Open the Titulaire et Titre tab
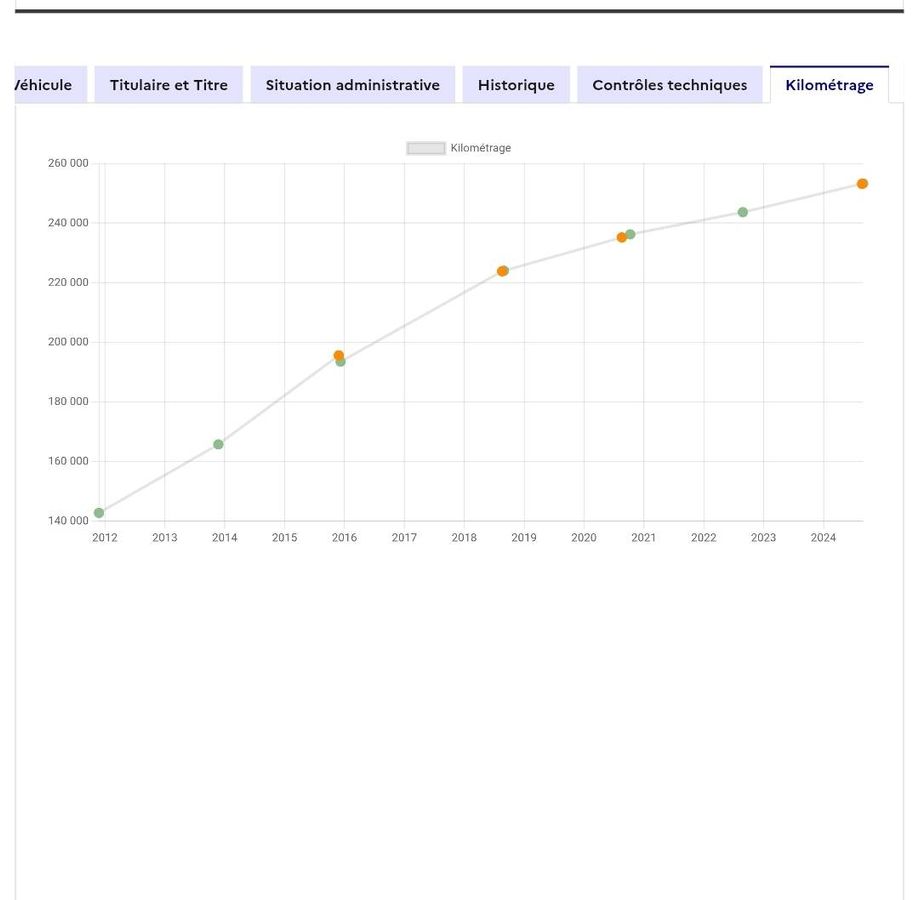This screenshot has width=919, height=900. pyautogui.click(x=169, y=85)
